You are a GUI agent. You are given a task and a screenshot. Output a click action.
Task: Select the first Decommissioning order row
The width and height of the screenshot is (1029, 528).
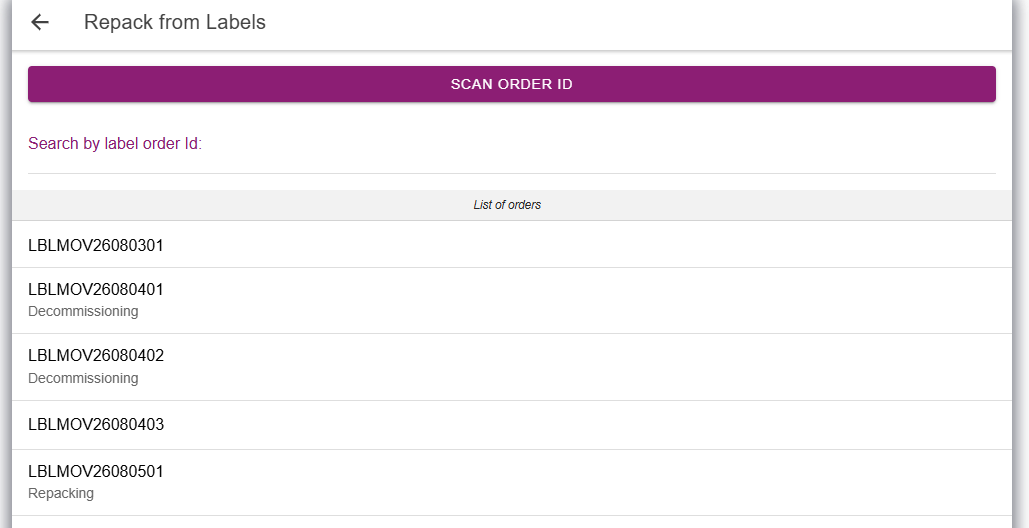511,300
